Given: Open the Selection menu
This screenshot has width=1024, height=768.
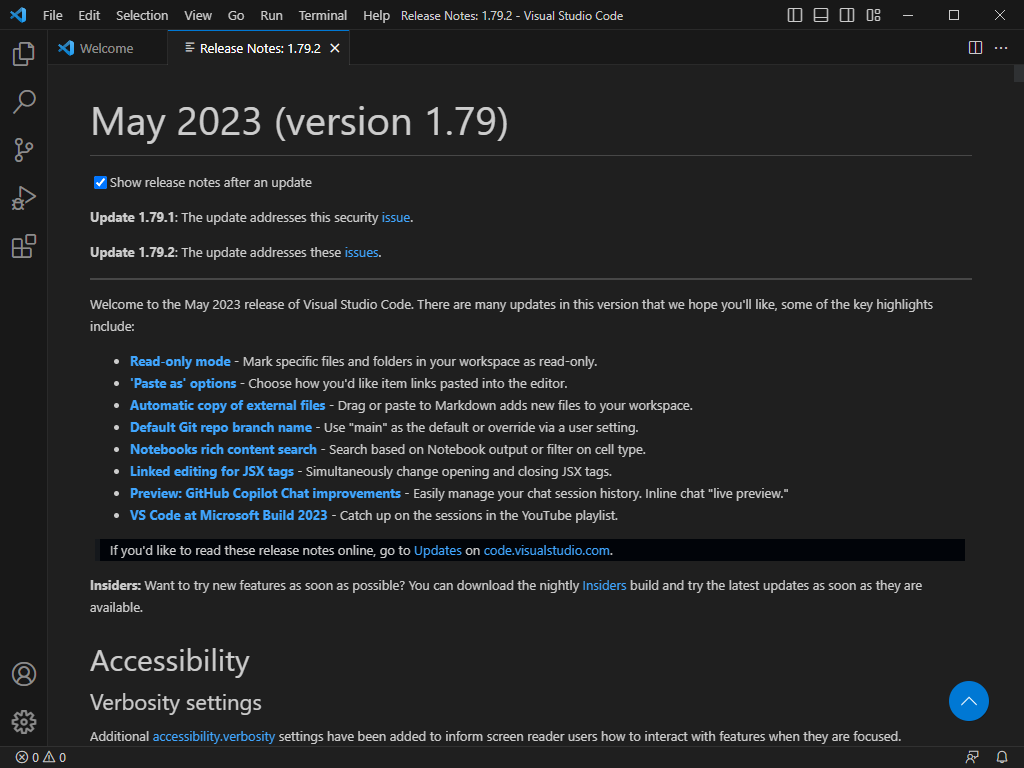Looking at the screenshot, I should point(142,15).
